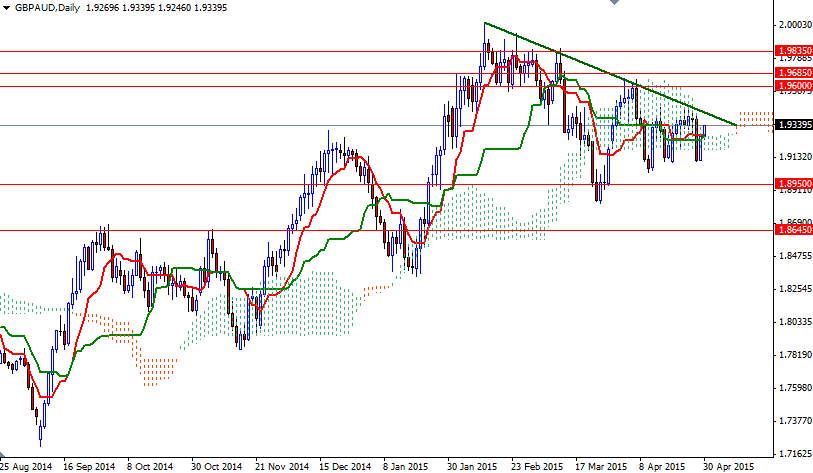813x473 pixels.
Task: Click the 8 Apr 2015 date label
Action: 662,467
